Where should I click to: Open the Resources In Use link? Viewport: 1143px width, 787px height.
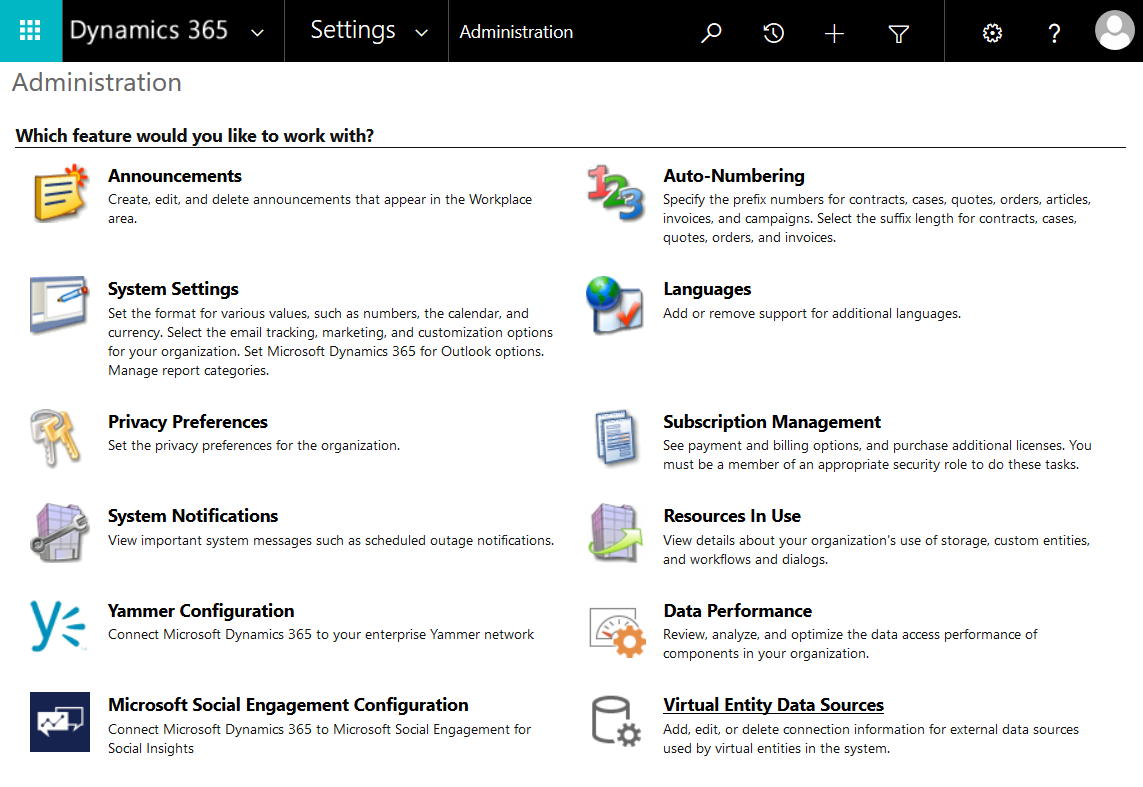(x=732, y=516)
